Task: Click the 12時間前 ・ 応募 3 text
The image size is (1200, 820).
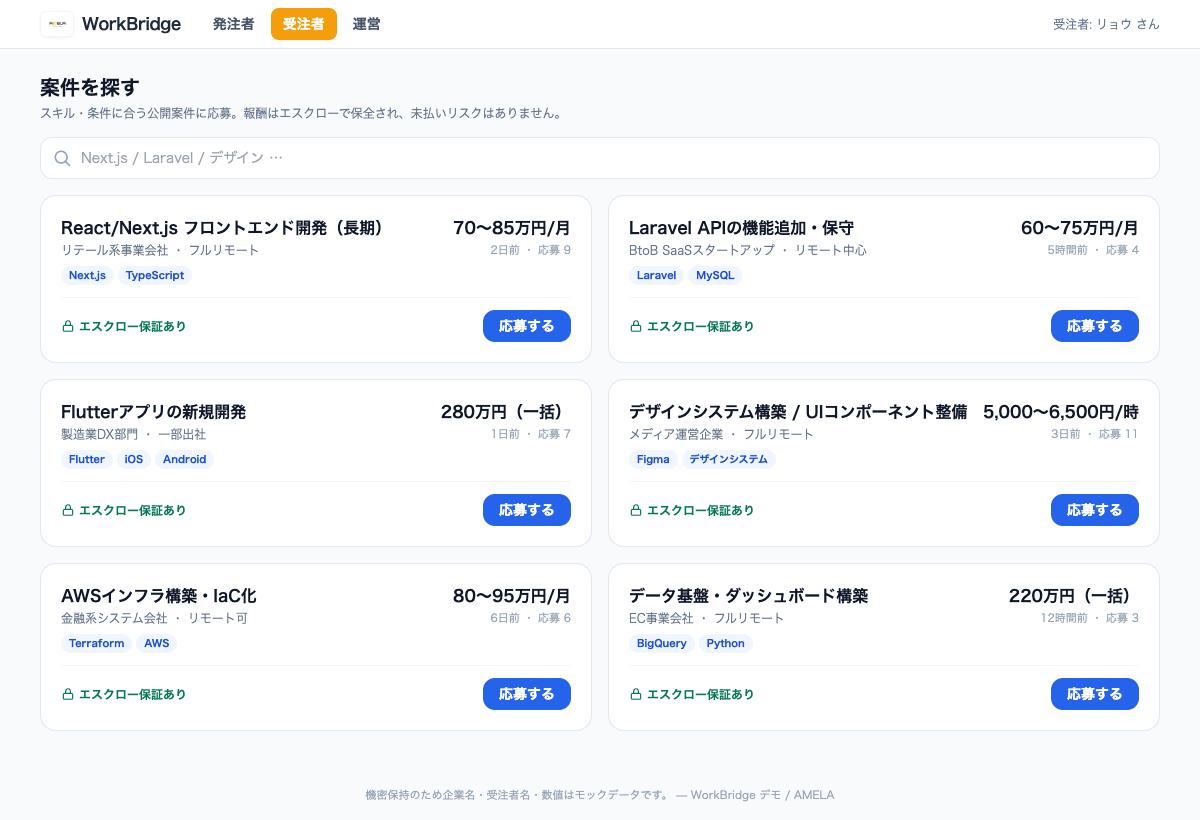Action: 1089,618
